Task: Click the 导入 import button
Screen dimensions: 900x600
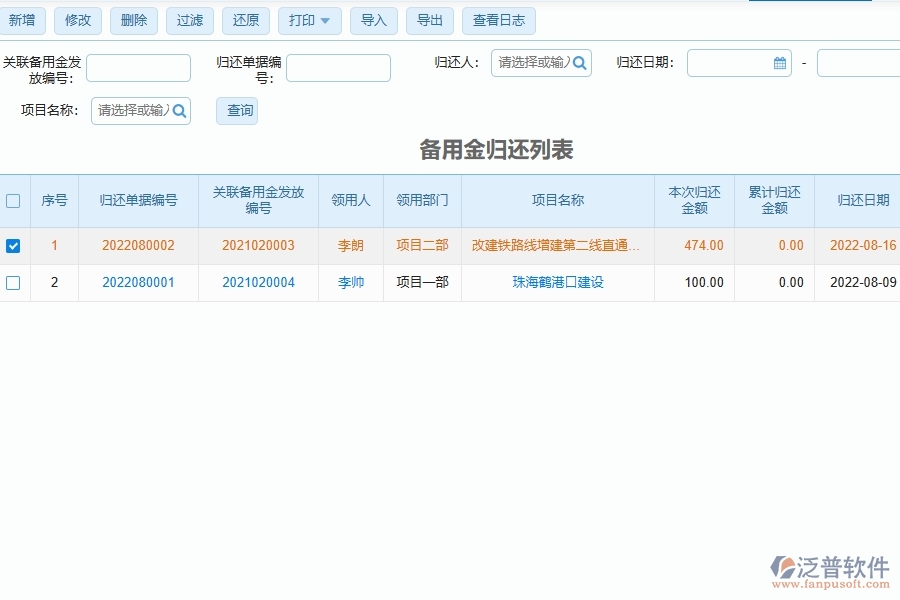Action: [x=373, y=19]
